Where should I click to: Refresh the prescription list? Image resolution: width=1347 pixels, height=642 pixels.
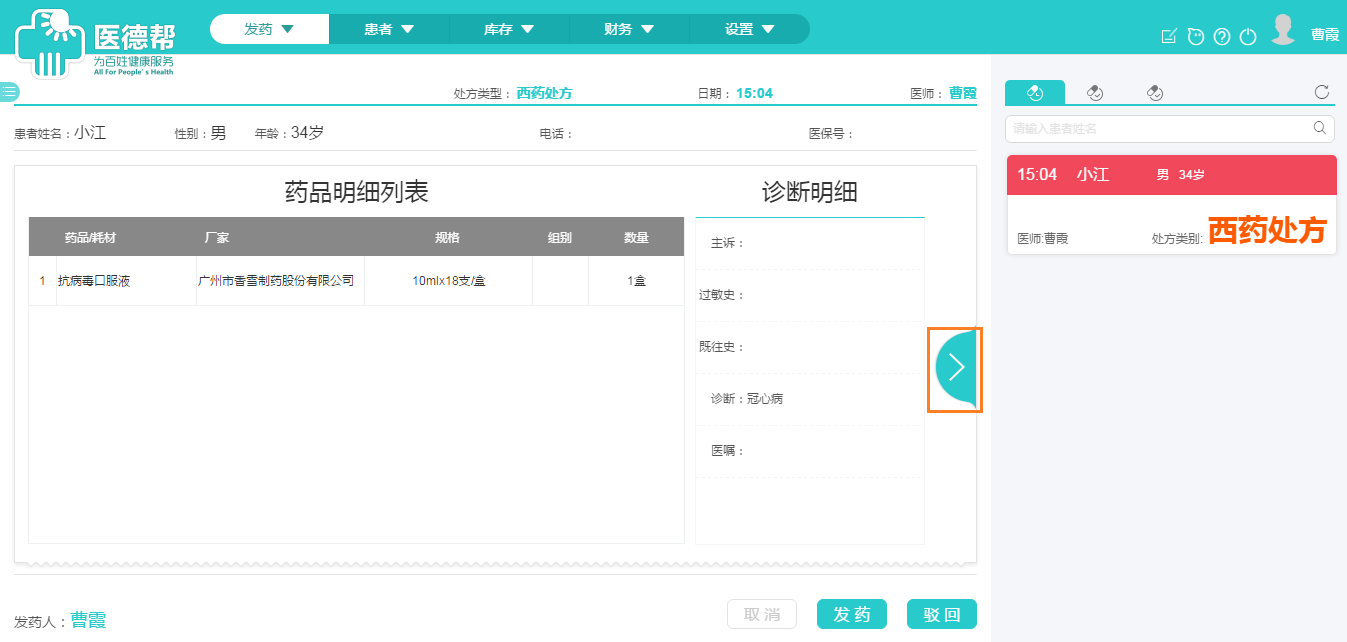click(1322, 93)
